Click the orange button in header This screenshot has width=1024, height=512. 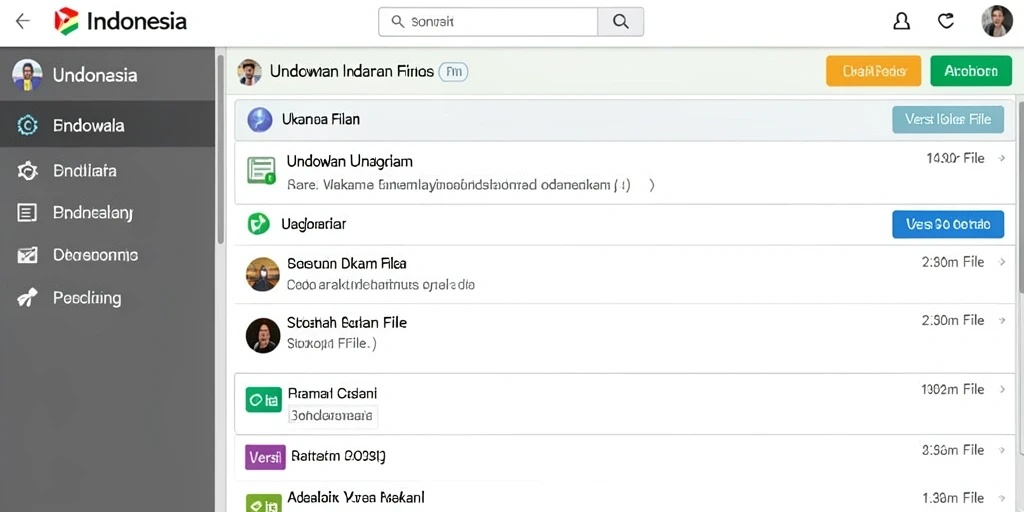click(x=873, y=71)
